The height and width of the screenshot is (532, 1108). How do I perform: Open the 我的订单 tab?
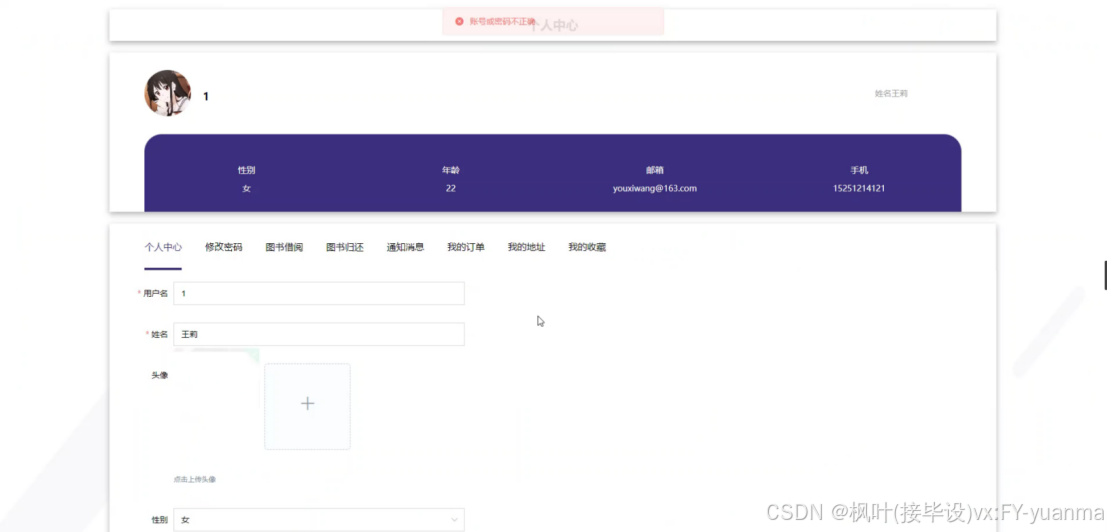pyautogui.click(x=466, y=247)
